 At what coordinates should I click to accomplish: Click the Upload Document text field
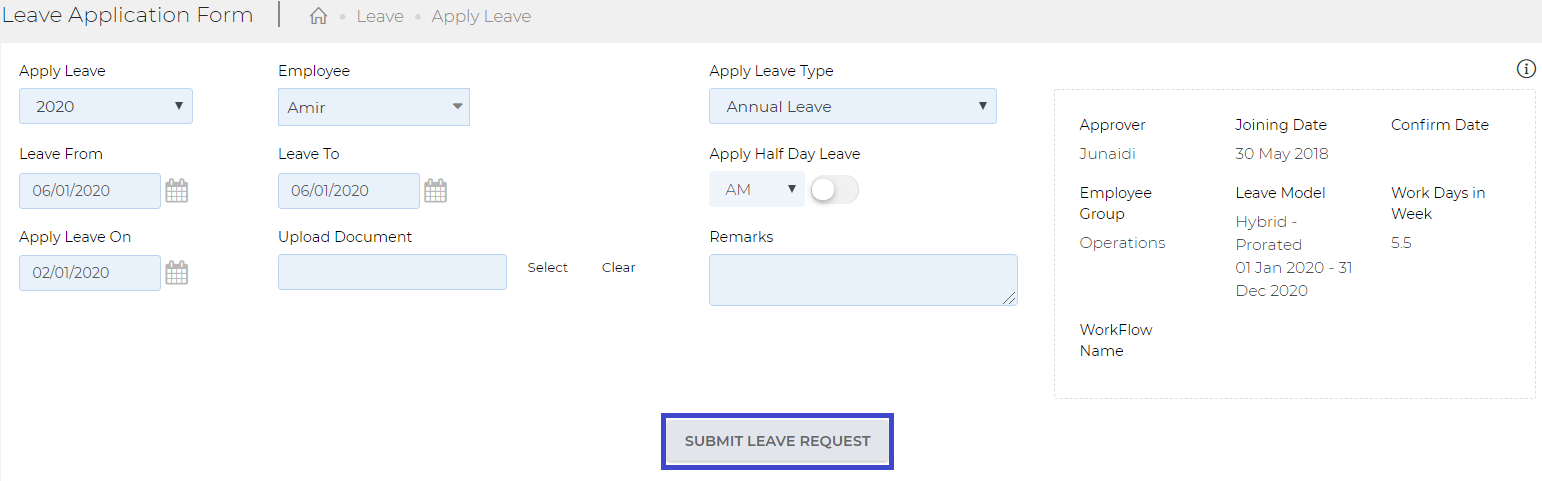(x=392, y=272)
